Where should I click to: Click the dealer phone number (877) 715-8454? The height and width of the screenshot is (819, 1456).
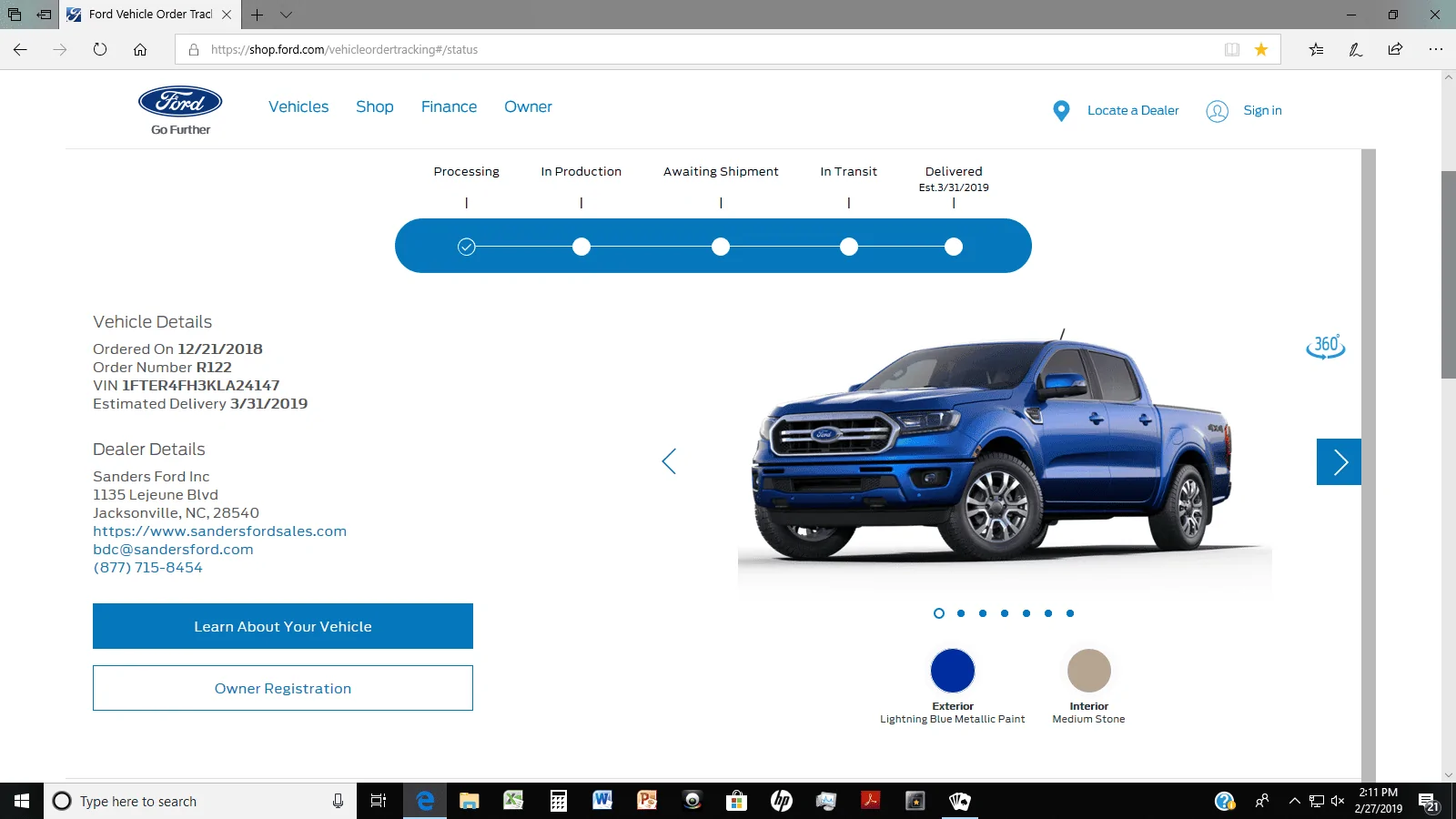pyautogui.click(x=147, y=568)
